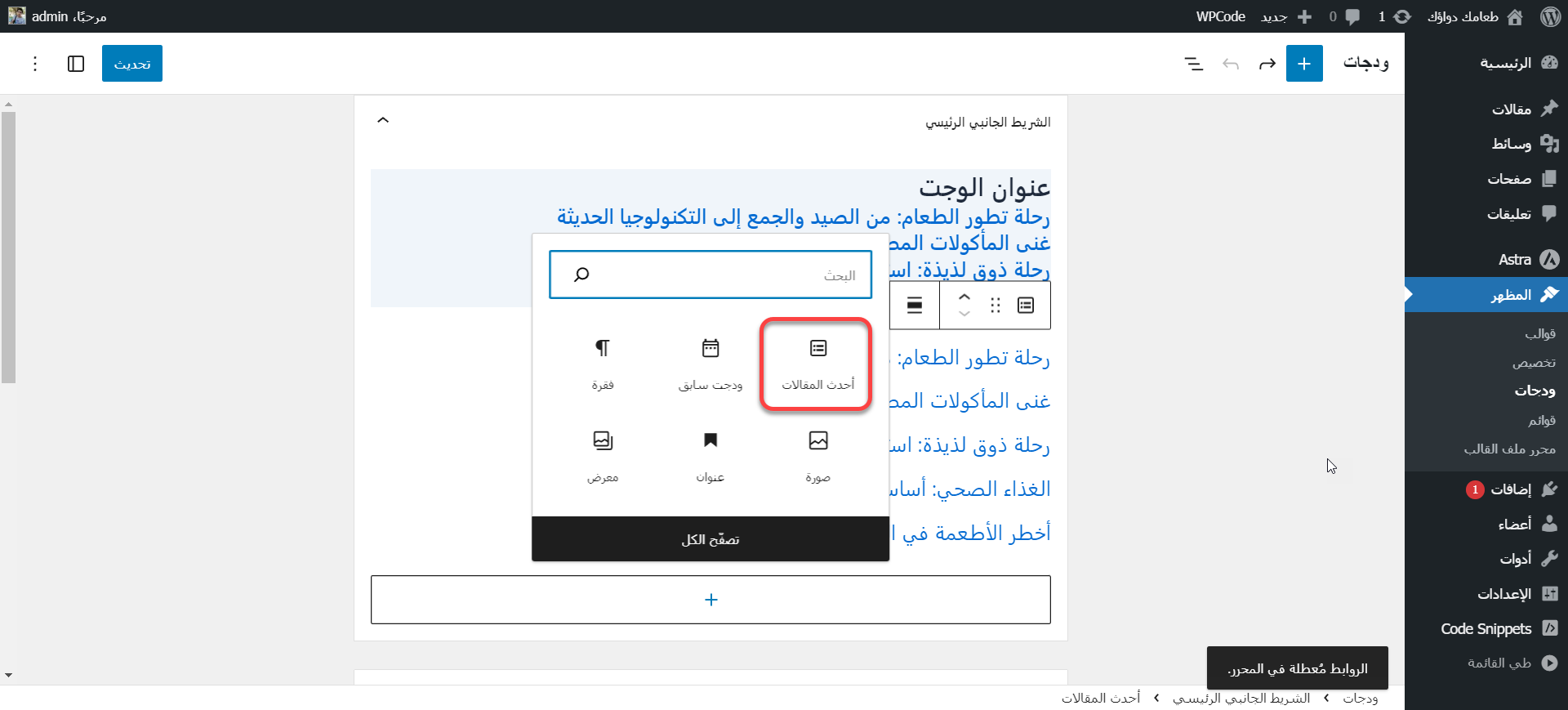Insert the ودجت سابق (Legacy Widget) block
Viewport: 1568px width, 710px height.
[x=710, y=364]
